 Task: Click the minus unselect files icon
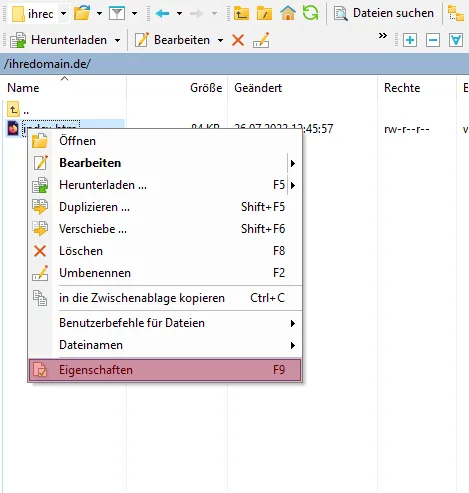[x=433, y=40]
